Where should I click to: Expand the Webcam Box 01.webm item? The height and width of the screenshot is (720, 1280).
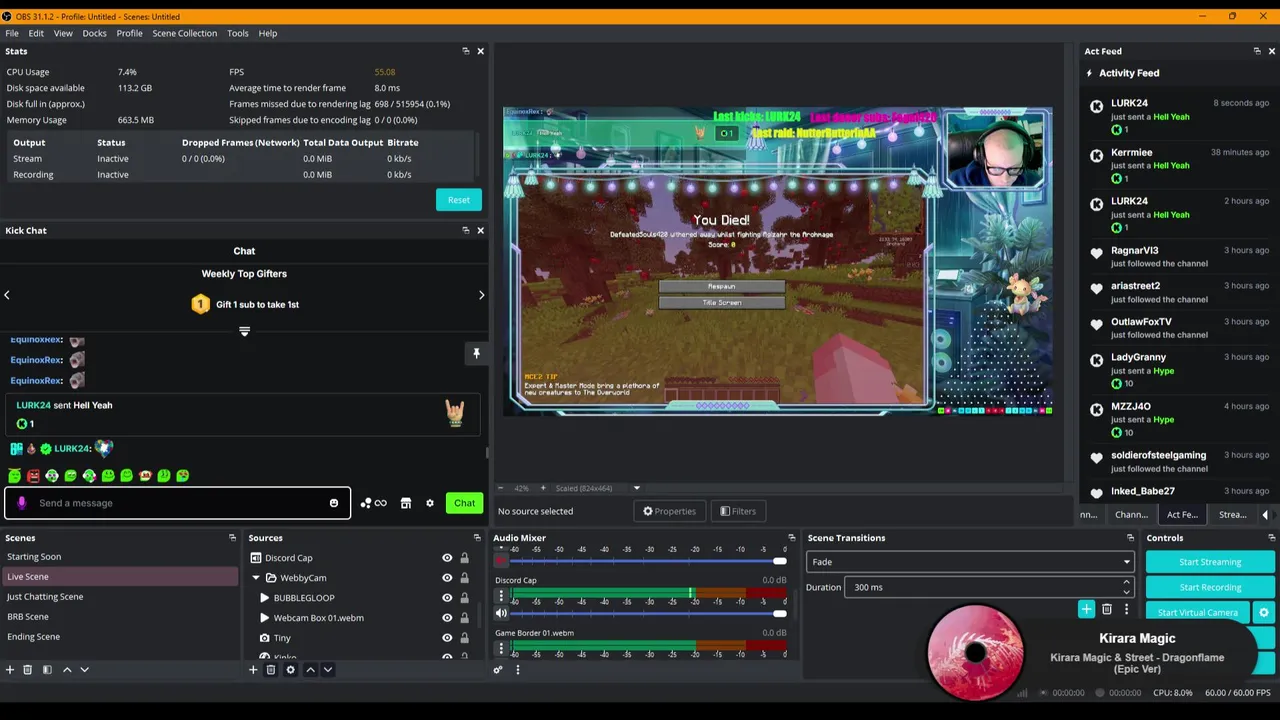click(x=265, y=618)
